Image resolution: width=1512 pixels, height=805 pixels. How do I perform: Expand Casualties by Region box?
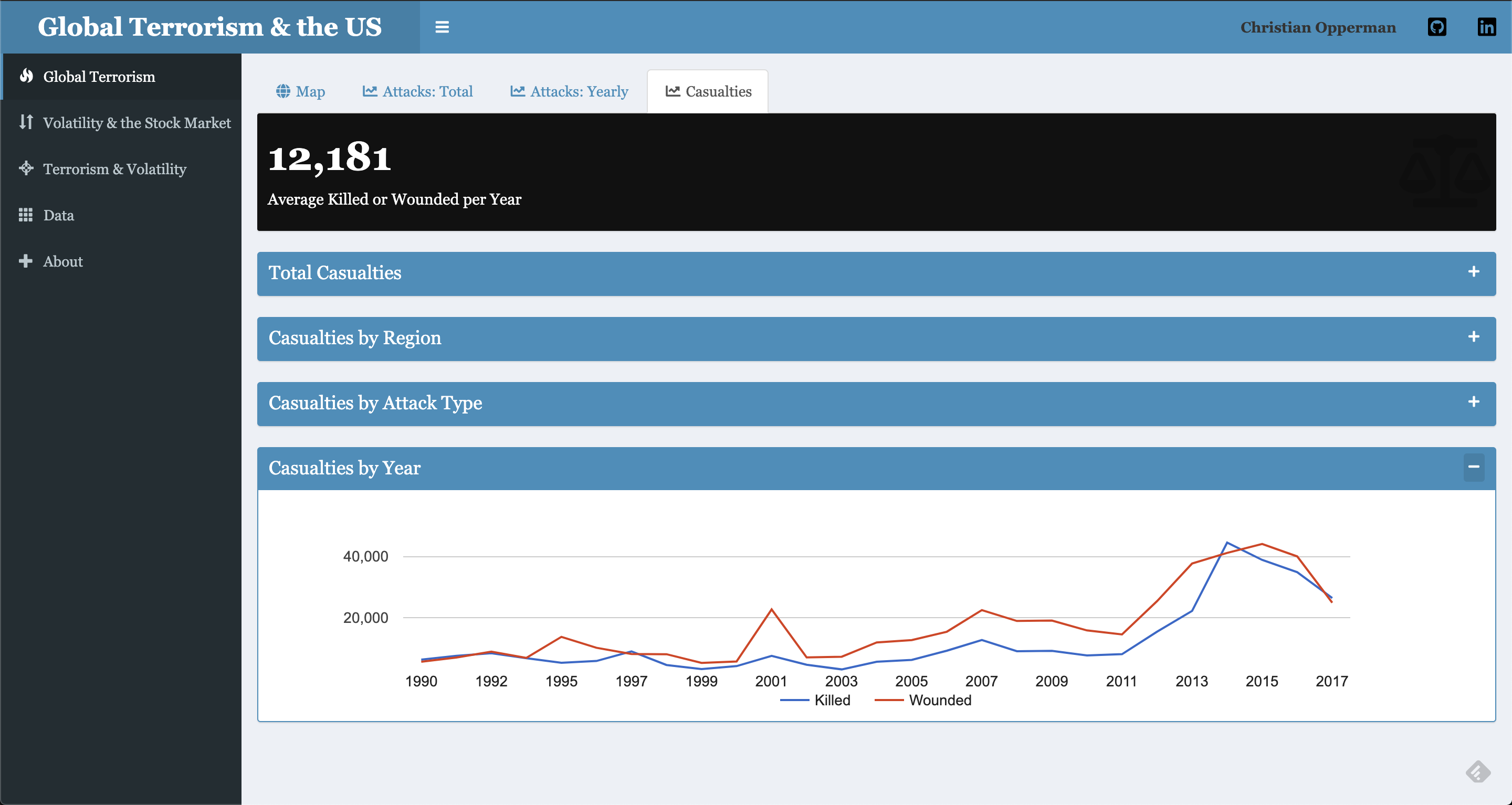point(1473,337)
